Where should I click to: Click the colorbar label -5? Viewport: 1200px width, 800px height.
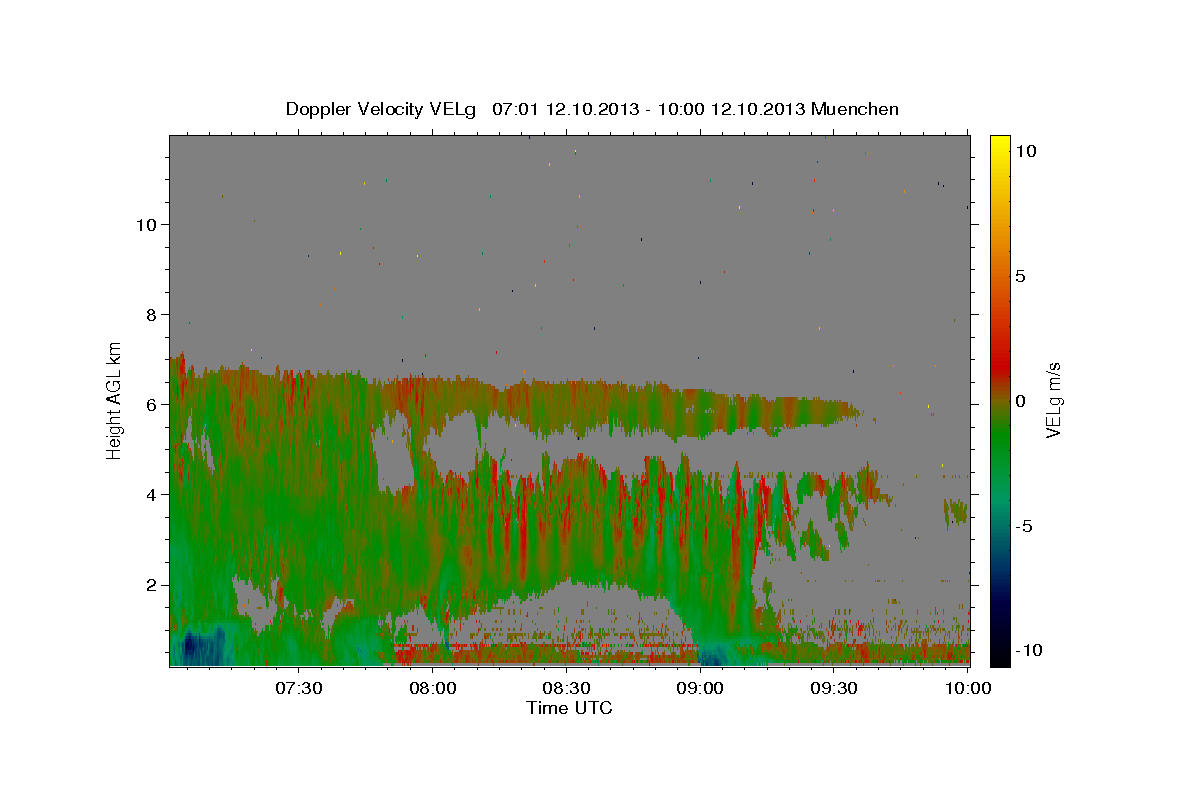1025,526
